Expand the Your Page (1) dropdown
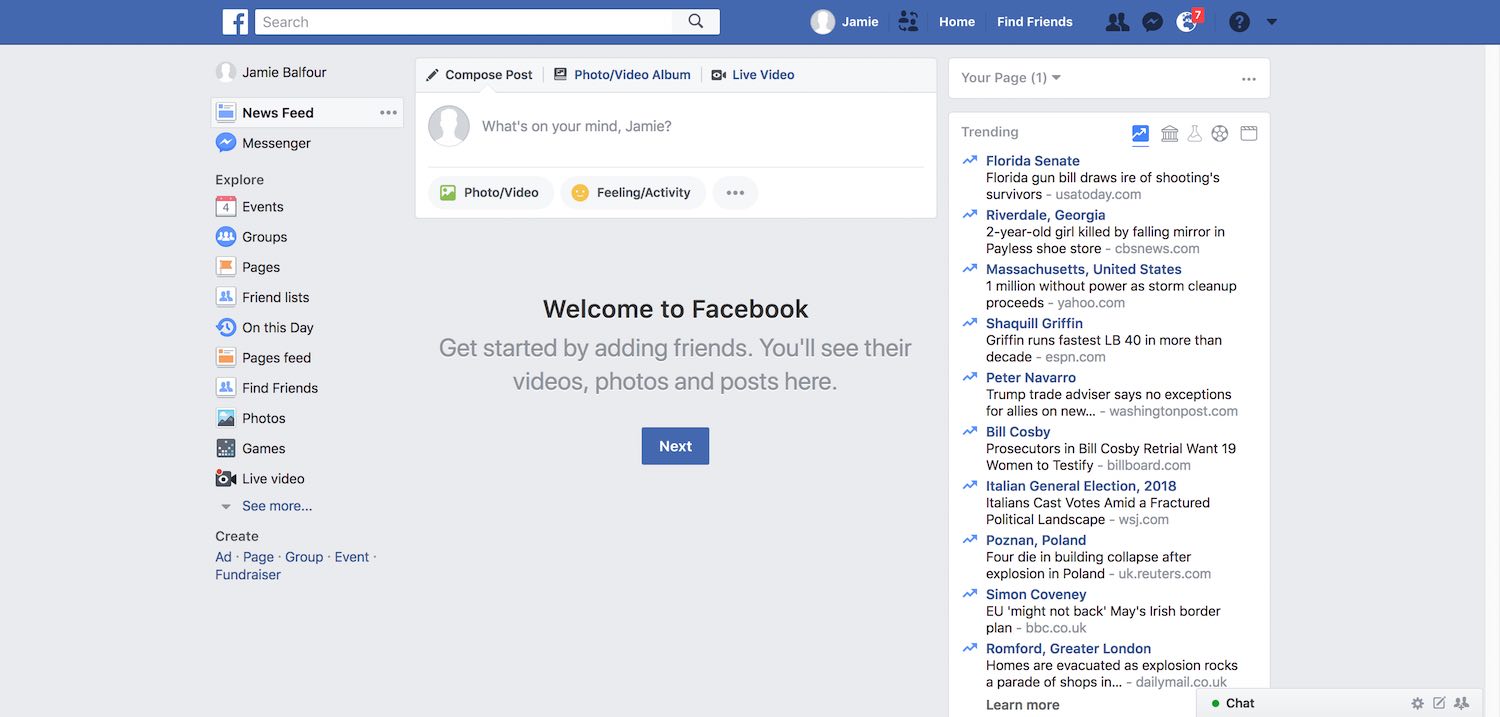The image size is (1500, 717). click(1011, 77)
